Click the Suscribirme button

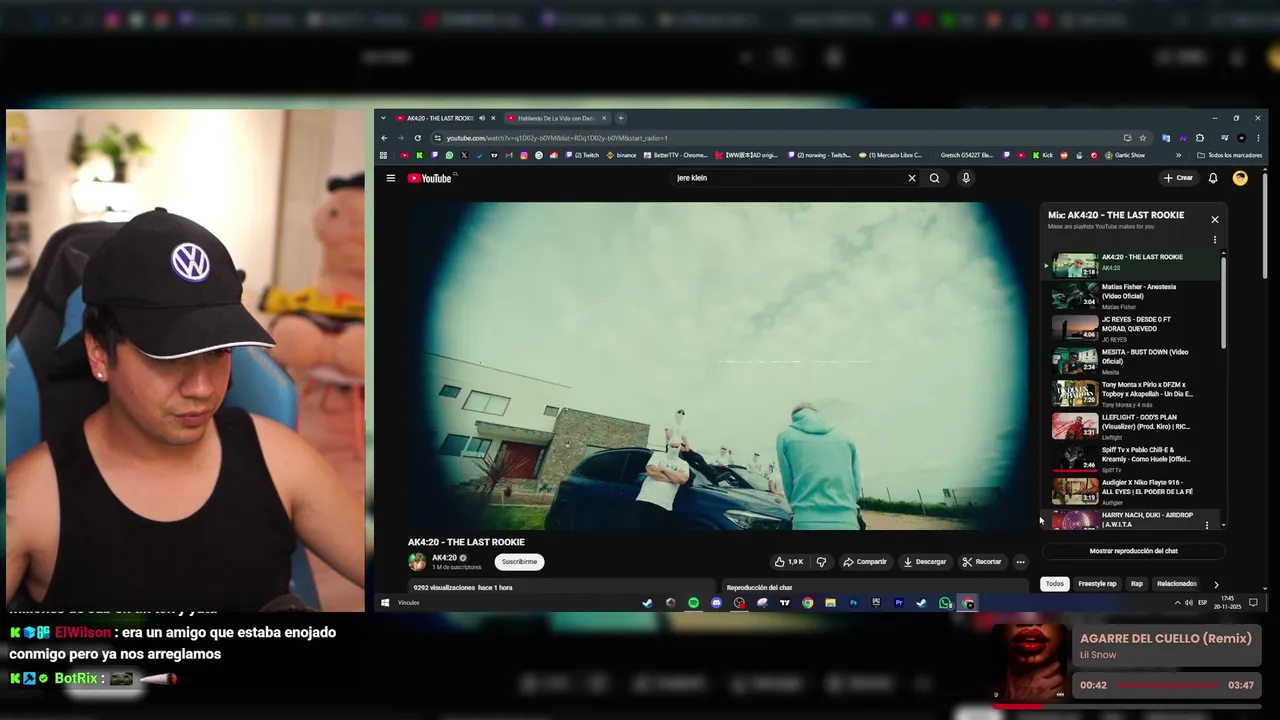[x=519, y=562]
